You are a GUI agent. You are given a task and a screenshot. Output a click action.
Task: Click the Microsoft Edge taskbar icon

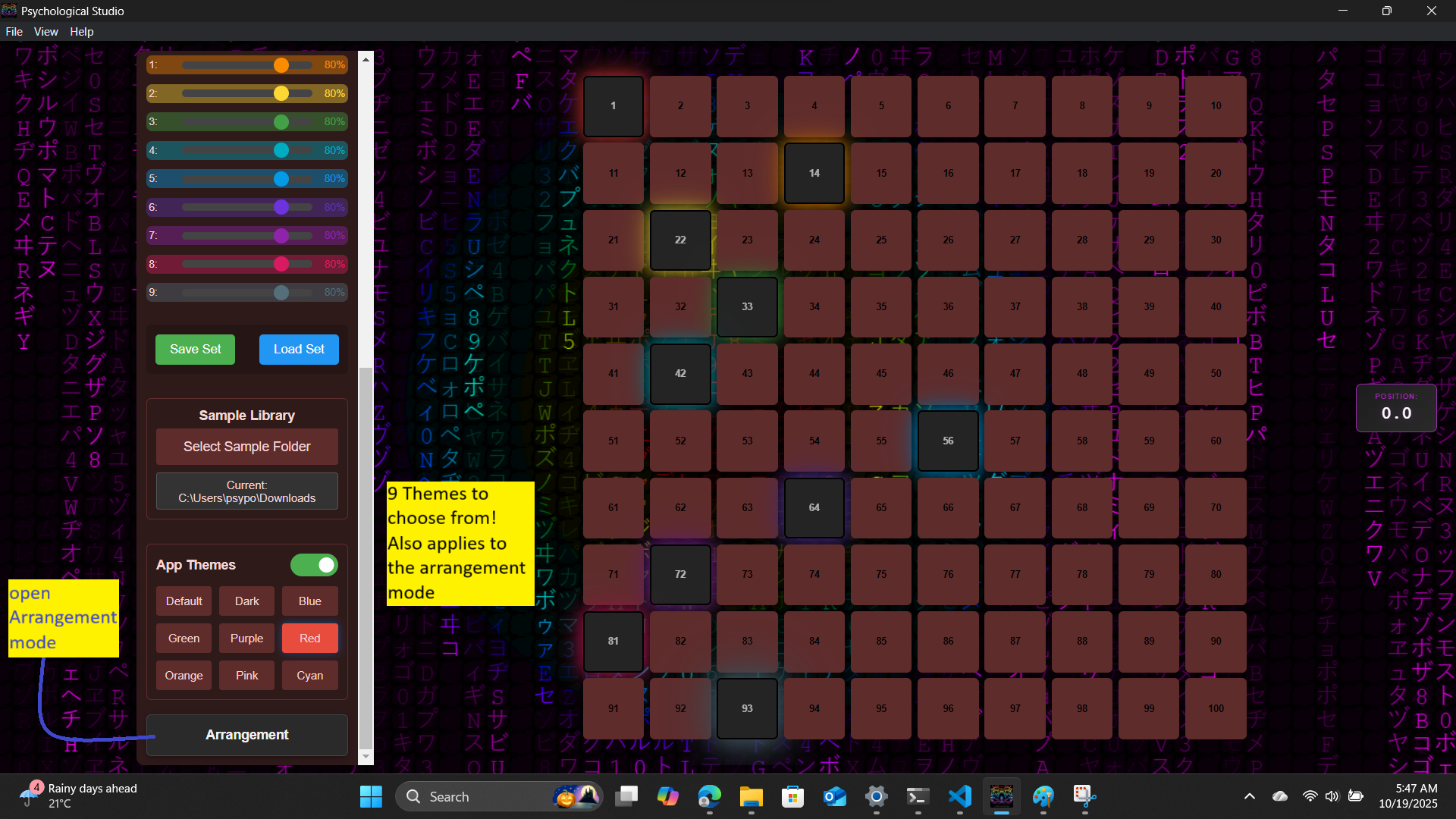[x=709, y=796]
